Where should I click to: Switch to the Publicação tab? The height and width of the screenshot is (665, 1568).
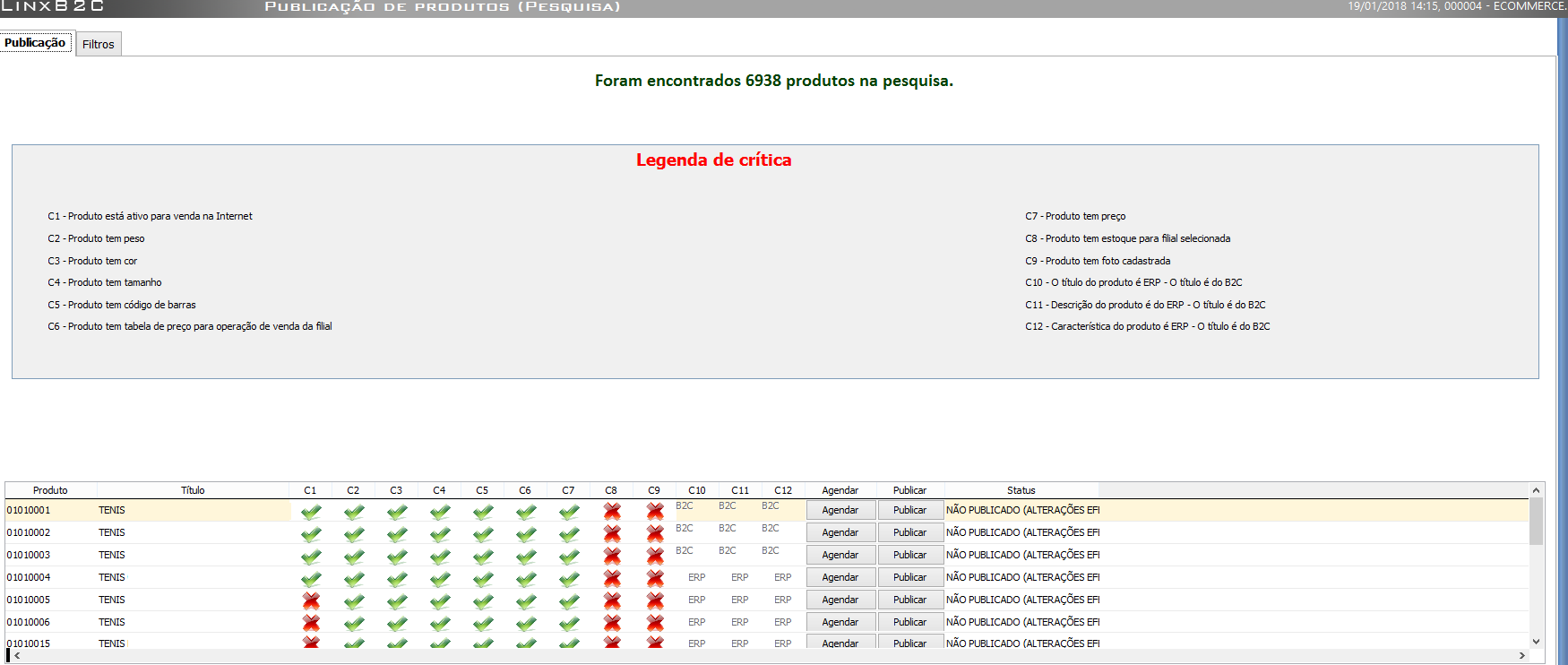point(36,42)
